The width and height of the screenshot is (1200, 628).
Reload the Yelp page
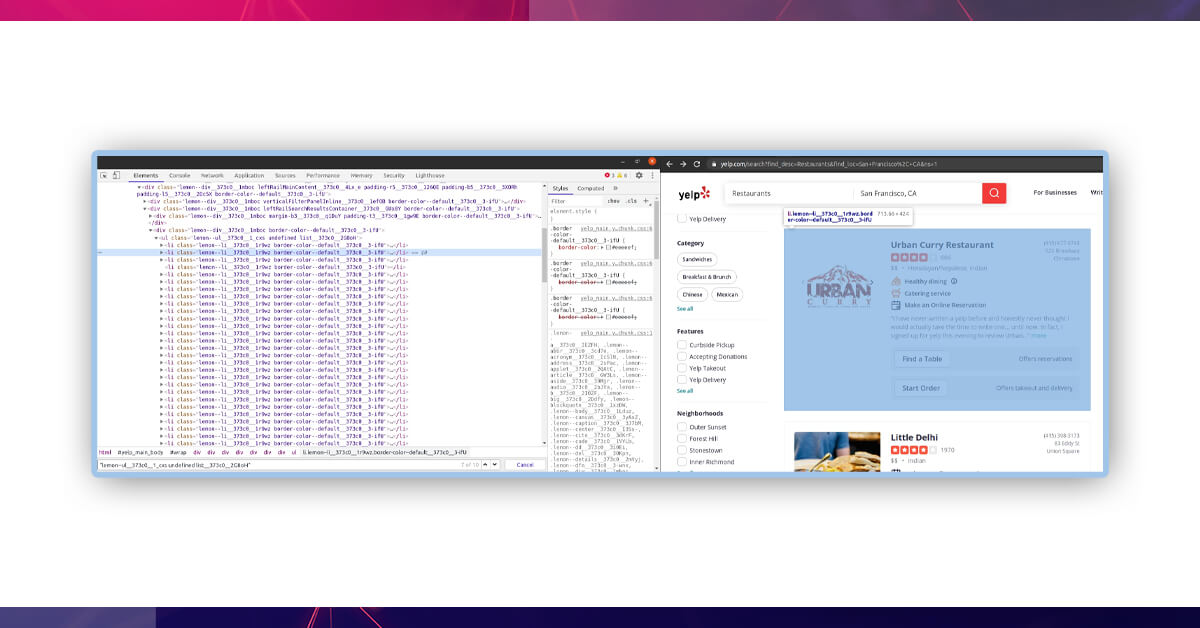(697, 164)
